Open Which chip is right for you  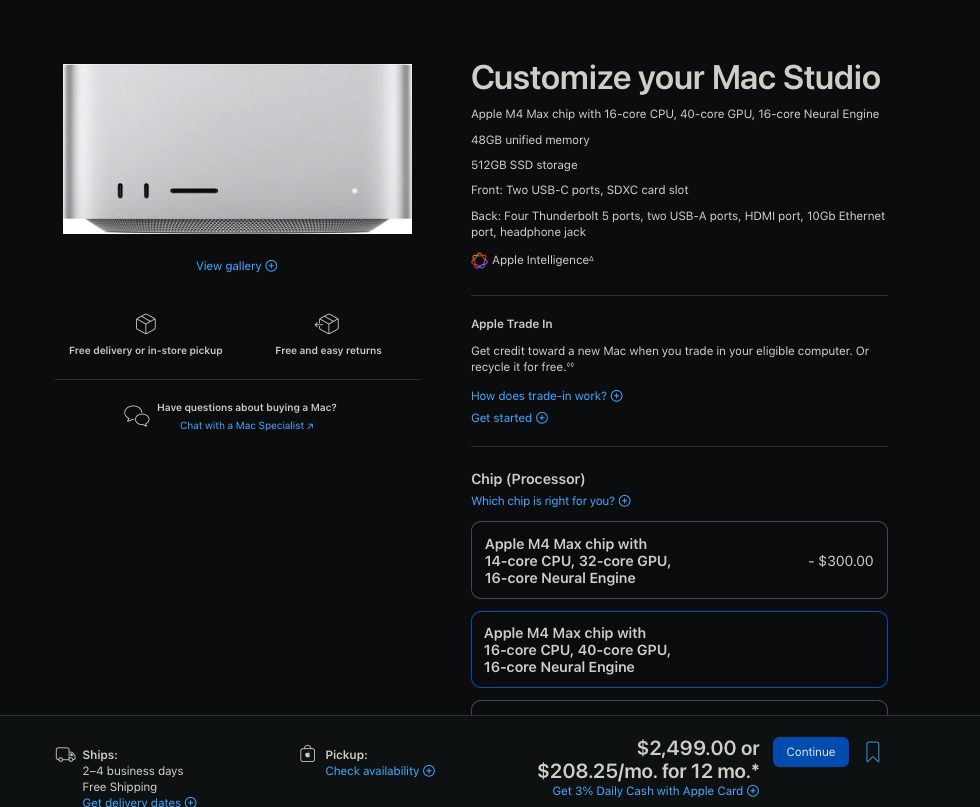(x=551, y=501)
